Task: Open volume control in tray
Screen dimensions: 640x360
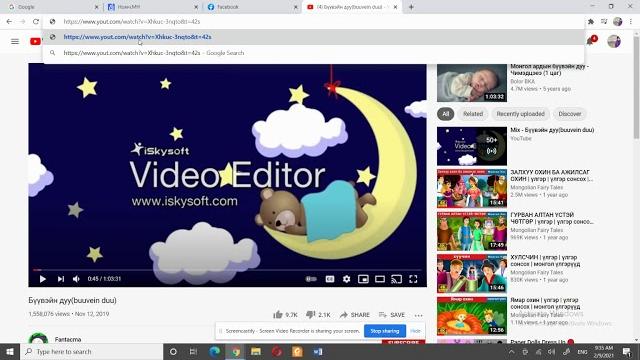Action: 552,351
